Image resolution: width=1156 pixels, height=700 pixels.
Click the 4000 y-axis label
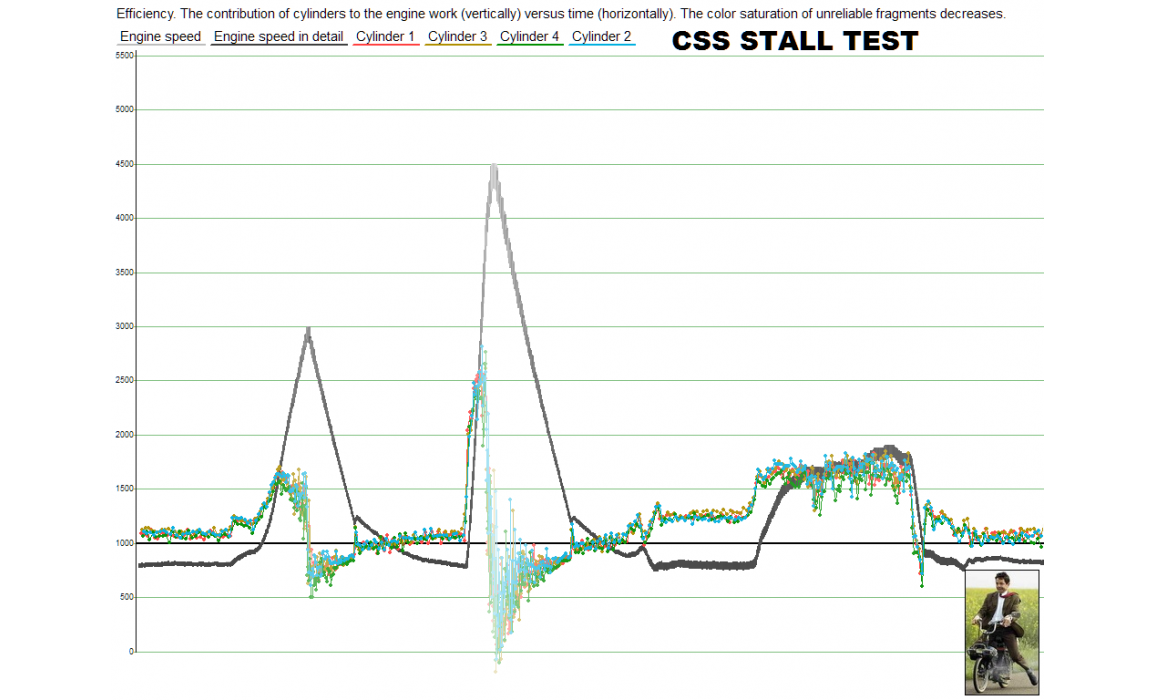(124, 218)
